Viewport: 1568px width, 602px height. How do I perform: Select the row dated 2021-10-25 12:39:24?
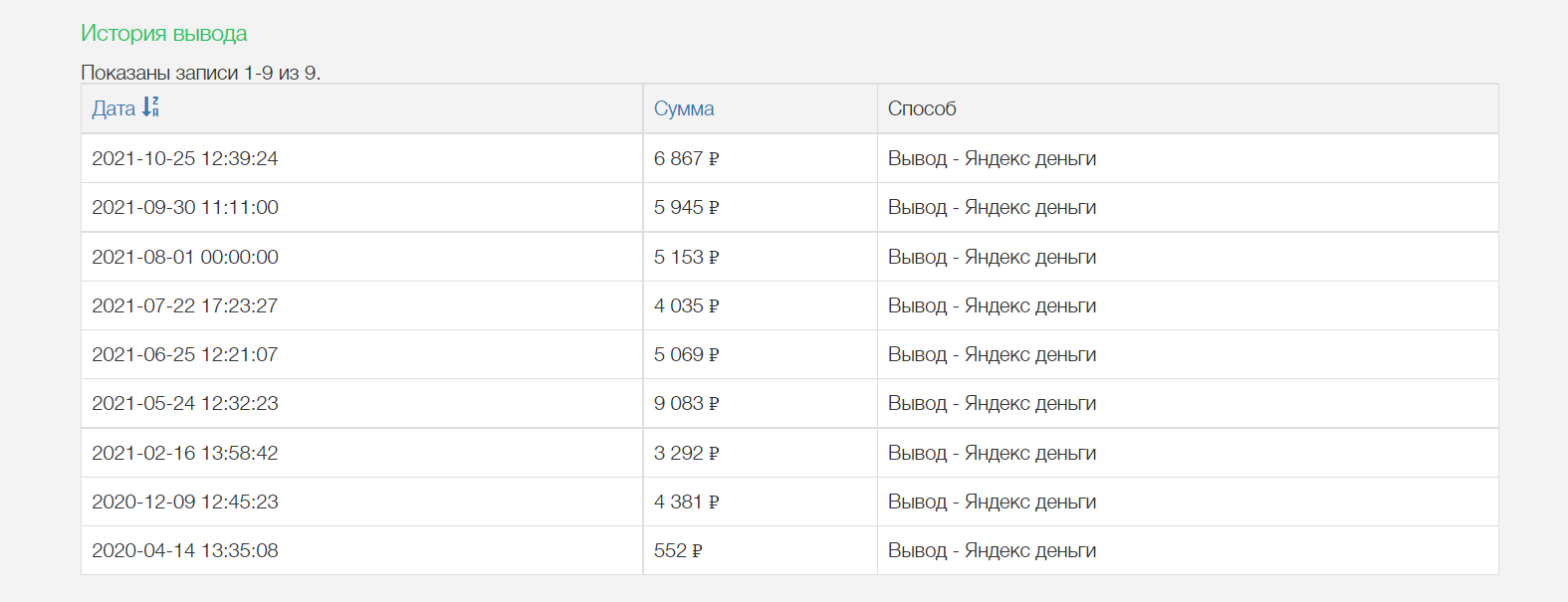(x=185, y=158)
